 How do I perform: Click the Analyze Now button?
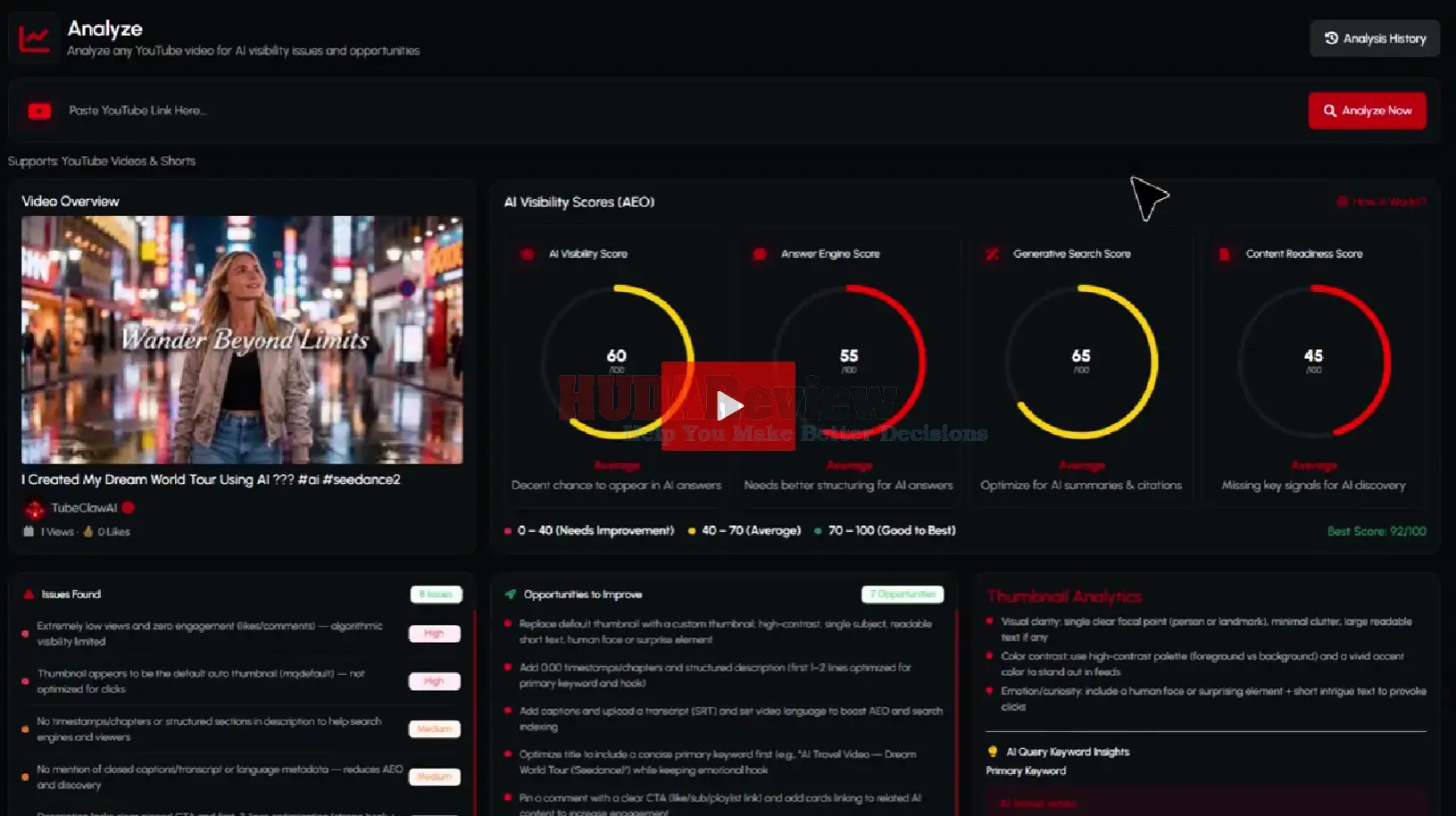(1367, 111)
